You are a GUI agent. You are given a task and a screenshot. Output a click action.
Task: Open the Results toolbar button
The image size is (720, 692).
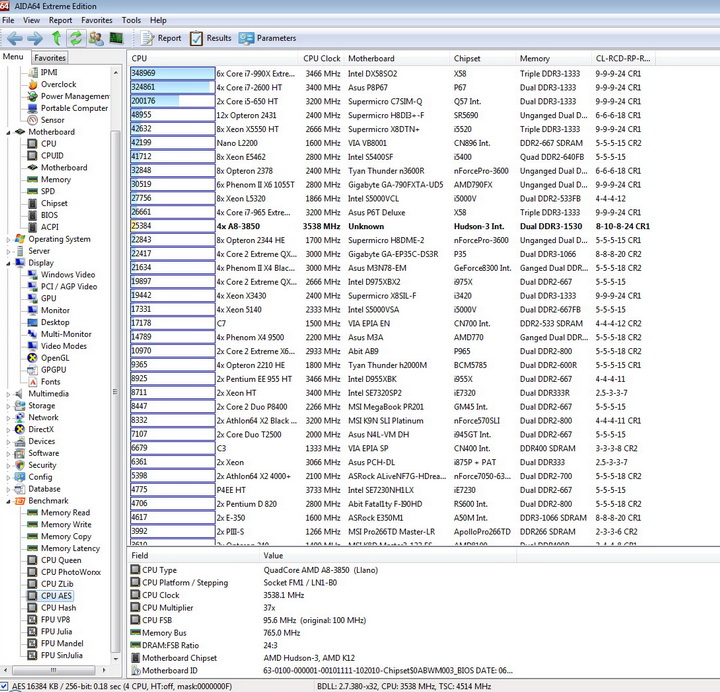[x=211, y=38]
